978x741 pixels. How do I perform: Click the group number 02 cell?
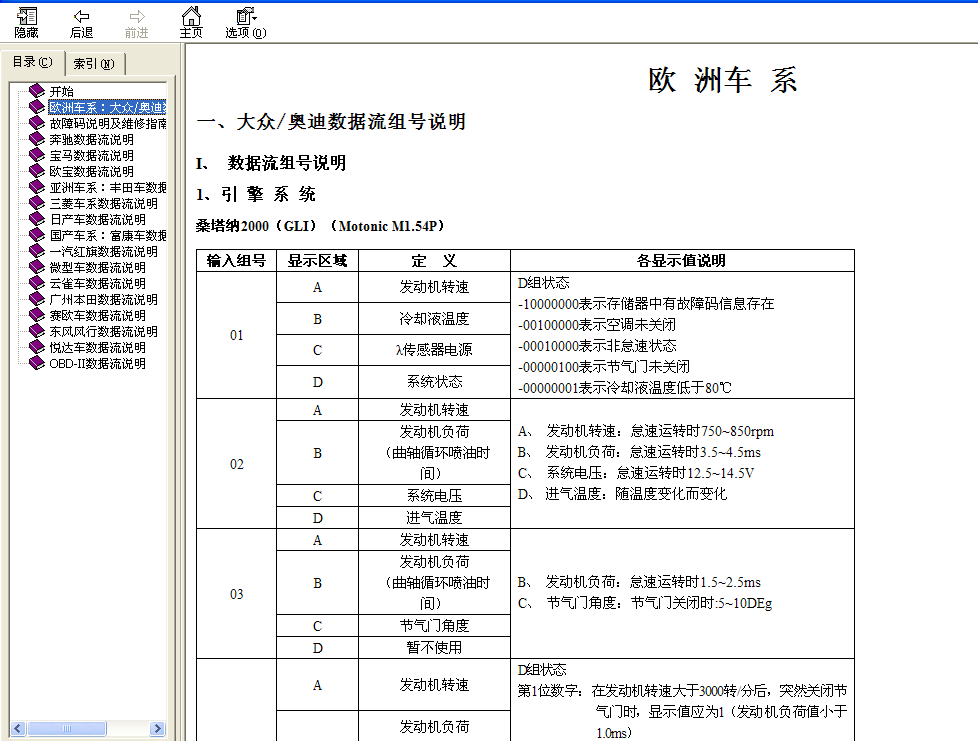(236, 464)
